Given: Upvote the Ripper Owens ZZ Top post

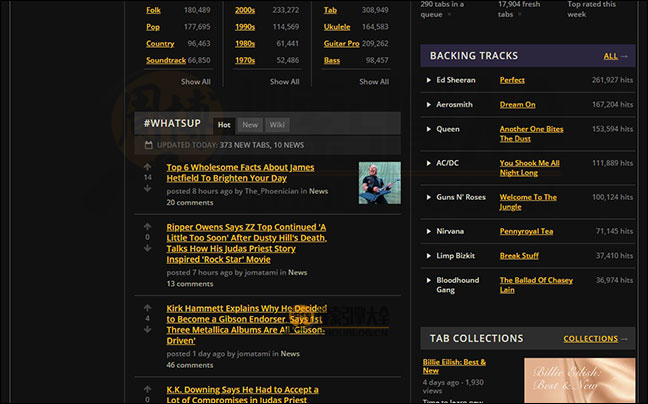Looking at the screenshot, I should tap(148, 226).
